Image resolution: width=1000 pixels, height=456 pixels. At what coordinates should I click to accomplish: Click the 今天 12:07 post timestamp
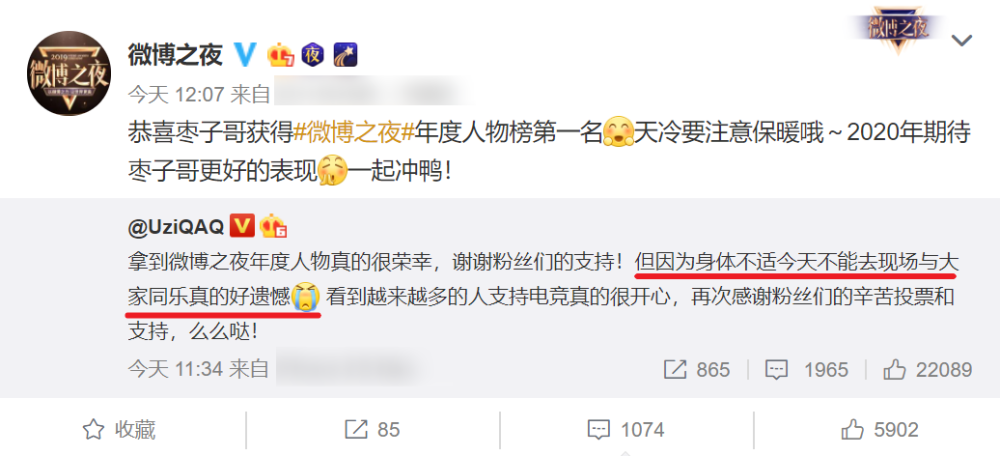(x=176, y=95)
